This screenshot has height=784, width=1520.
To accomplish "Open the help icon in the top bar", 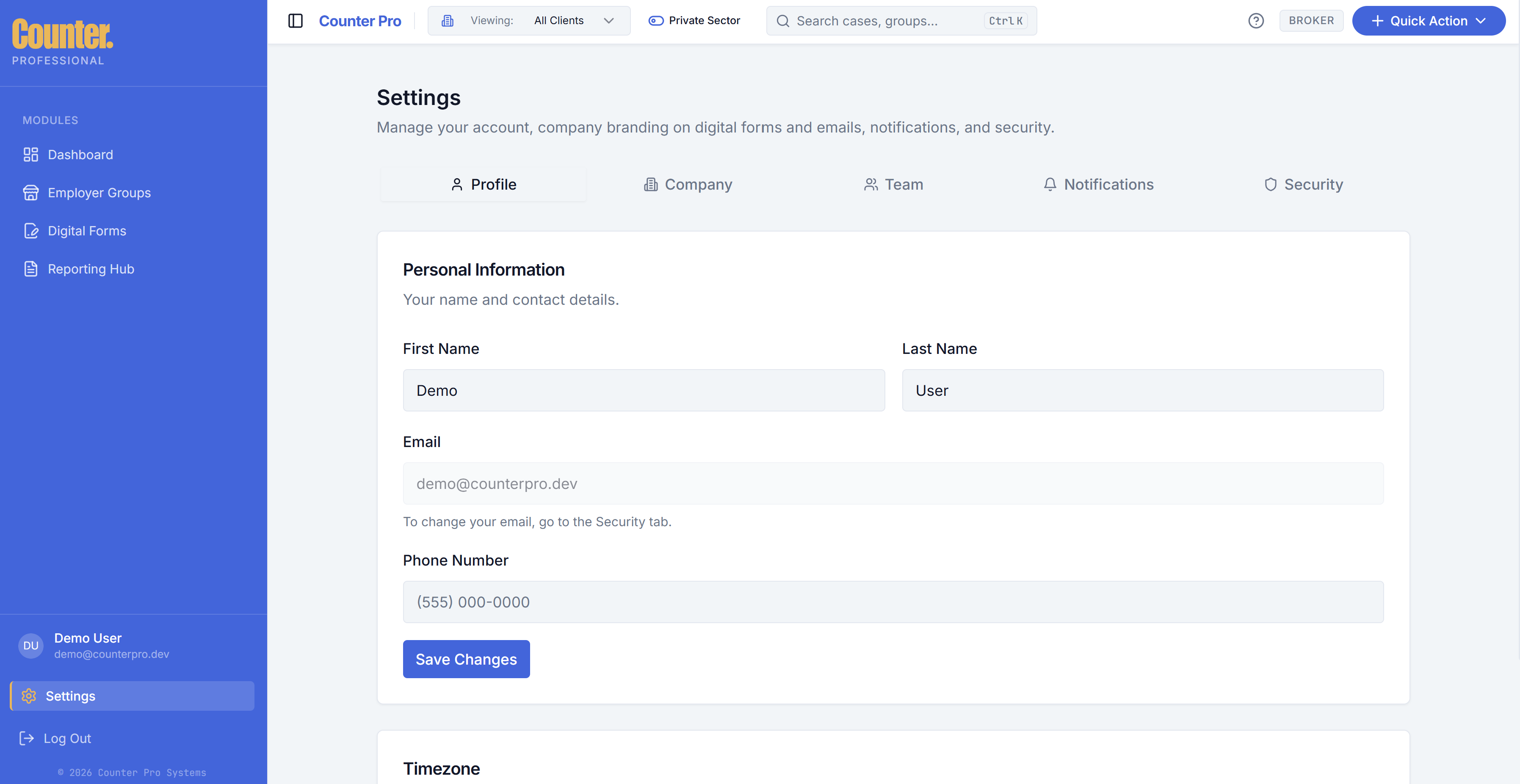I will (x=1256, y=21).
